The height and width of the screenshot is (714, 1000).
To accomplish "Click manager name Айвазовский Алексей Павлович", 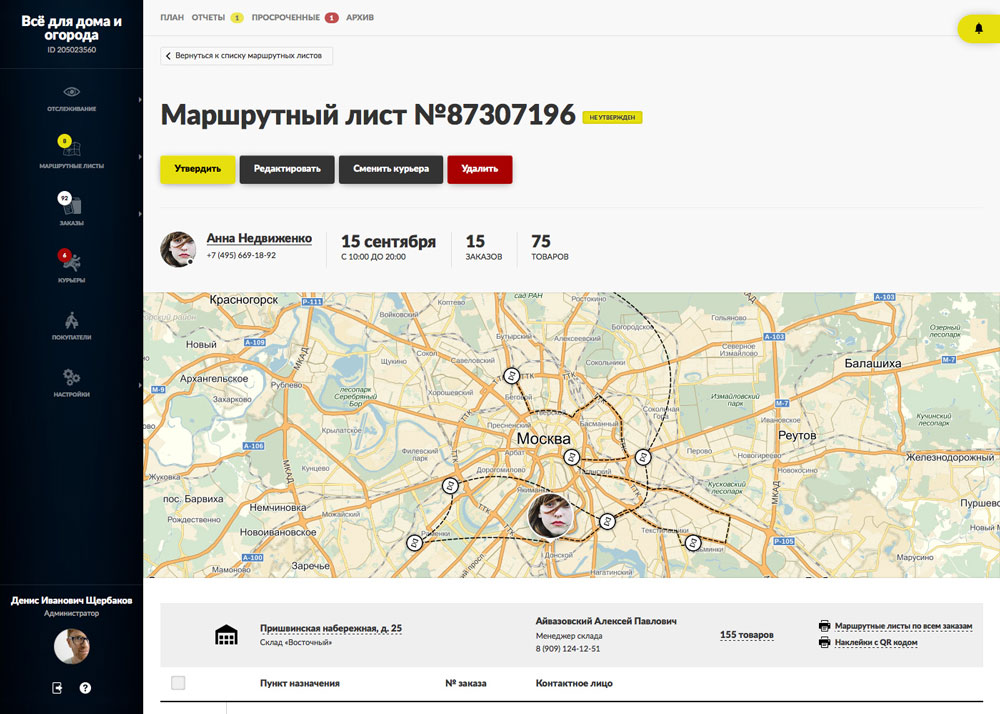I will [606, 621].
